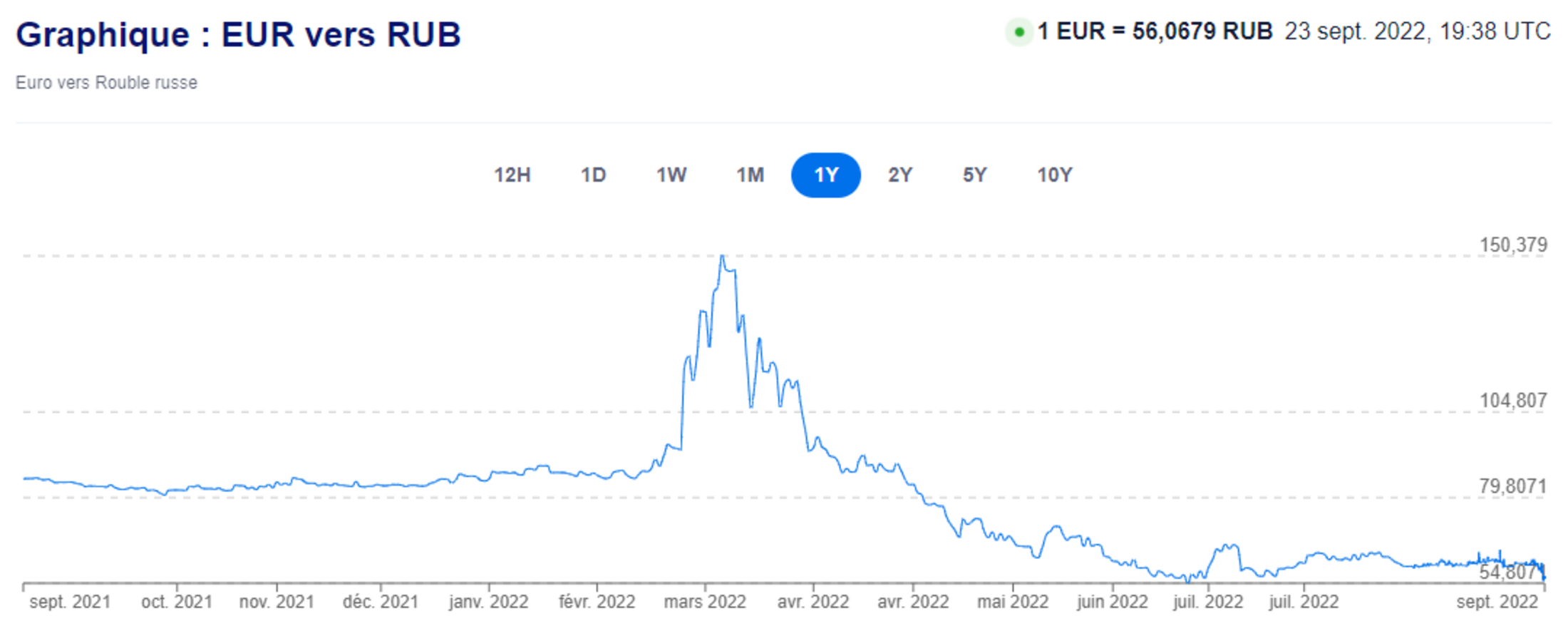Click the 'mars 2022' axis label
This screenshot has width=1568, height=621.
click(x=704, y=602)
